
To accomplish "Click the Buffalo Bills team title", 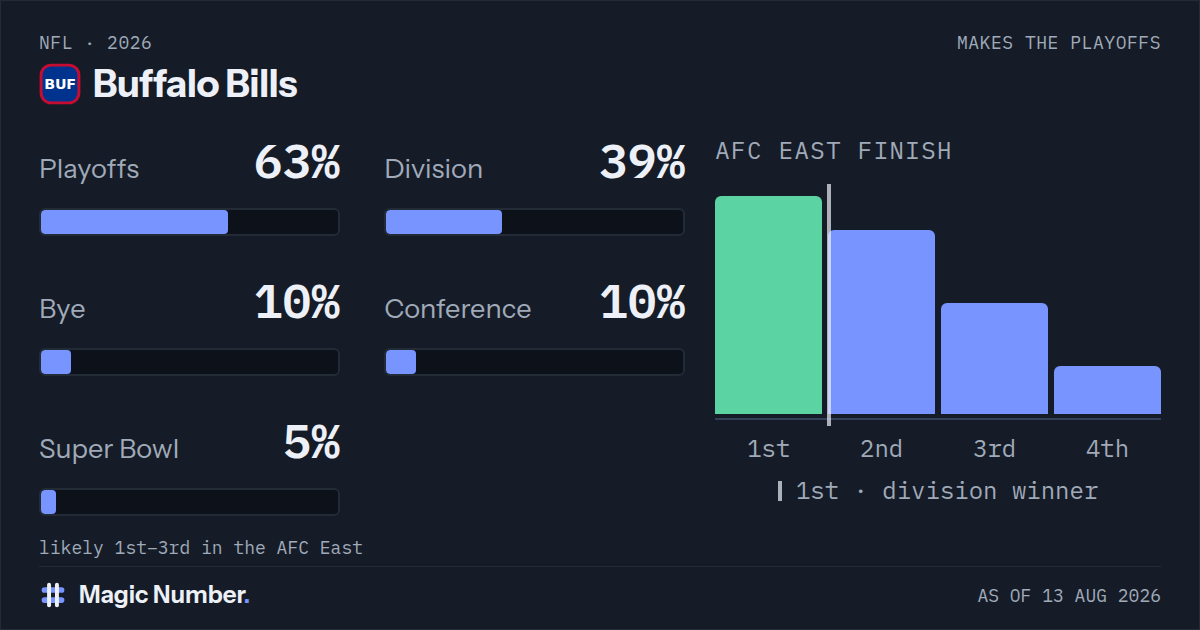I will tap(195, 84).
